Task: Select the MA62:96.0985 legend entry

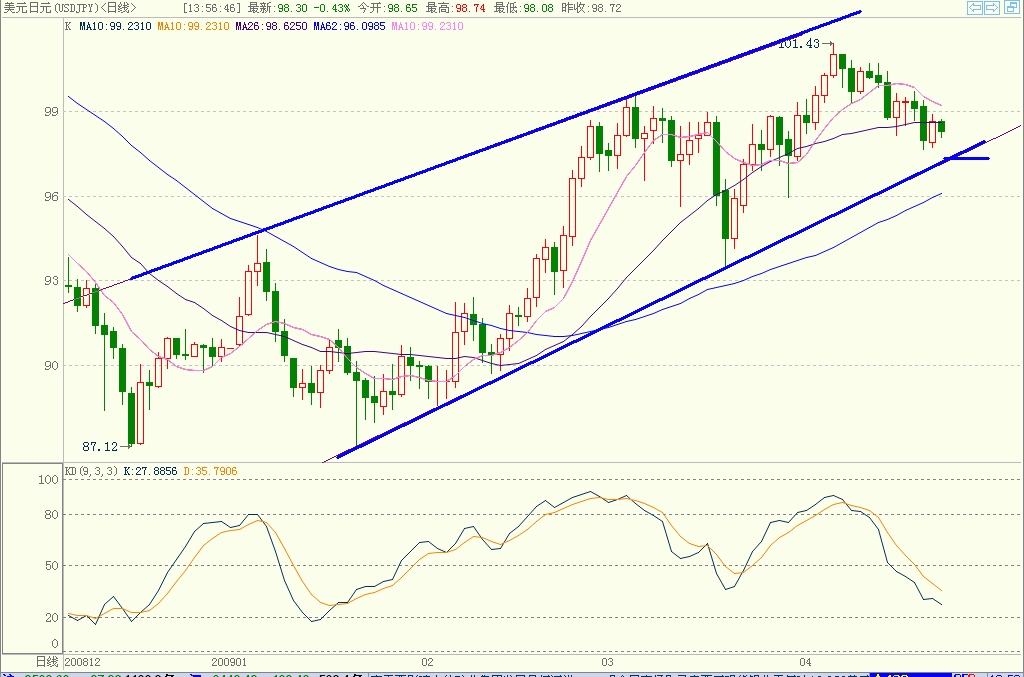Action: pyautogui.click(x=349, y=26)
